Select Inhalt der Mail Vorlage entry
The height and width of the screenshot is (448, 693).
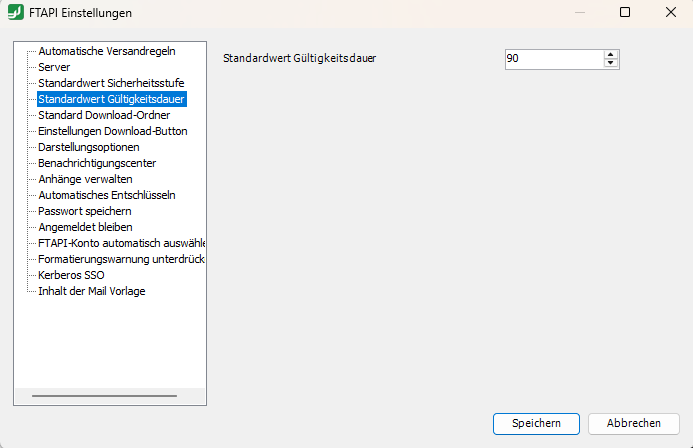click(91, 291)
